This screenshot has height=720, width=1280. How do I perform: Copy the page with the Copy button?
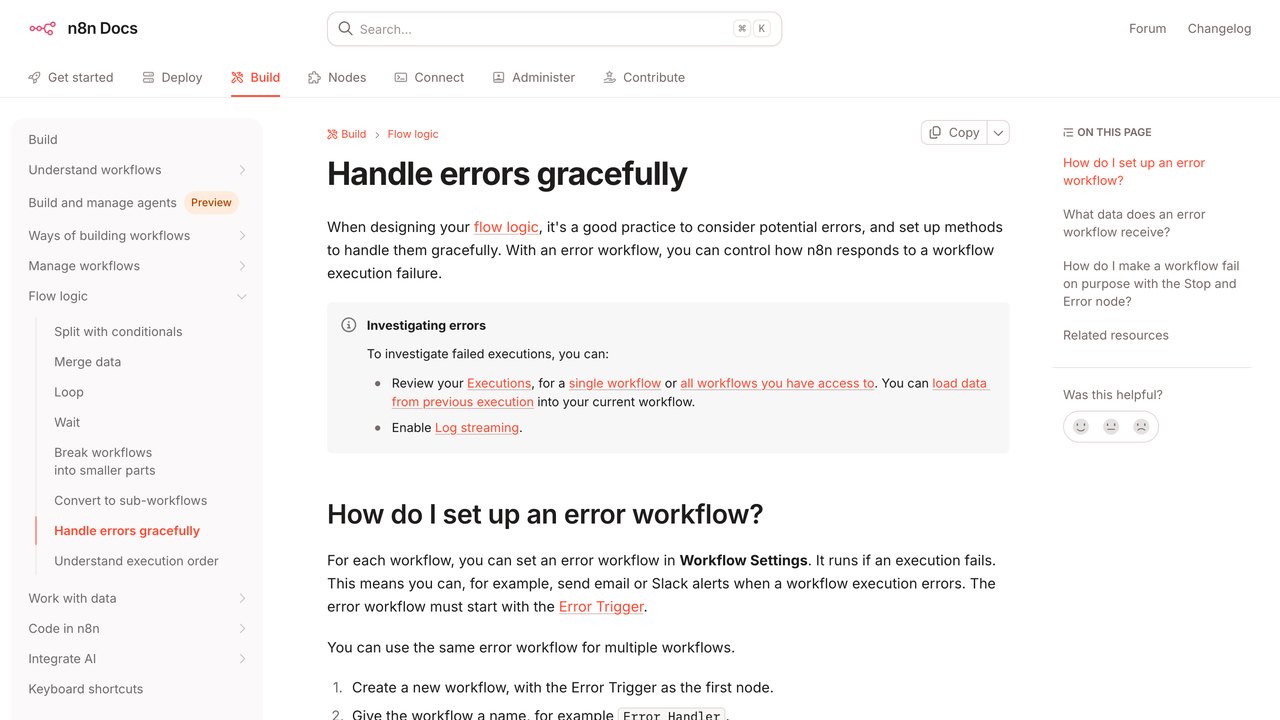pyautogui.click(x=954, y=132)
